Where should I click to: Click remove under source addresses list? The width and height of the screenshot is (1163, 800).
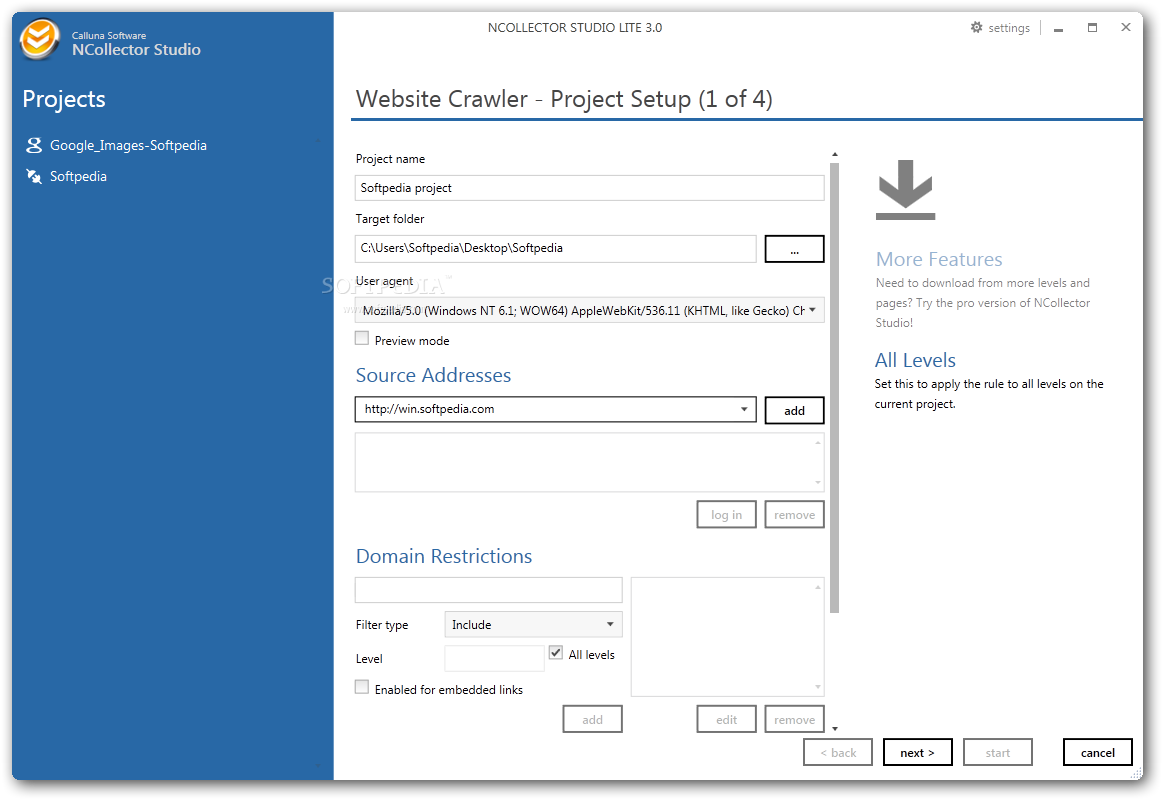tap(794, 515)
